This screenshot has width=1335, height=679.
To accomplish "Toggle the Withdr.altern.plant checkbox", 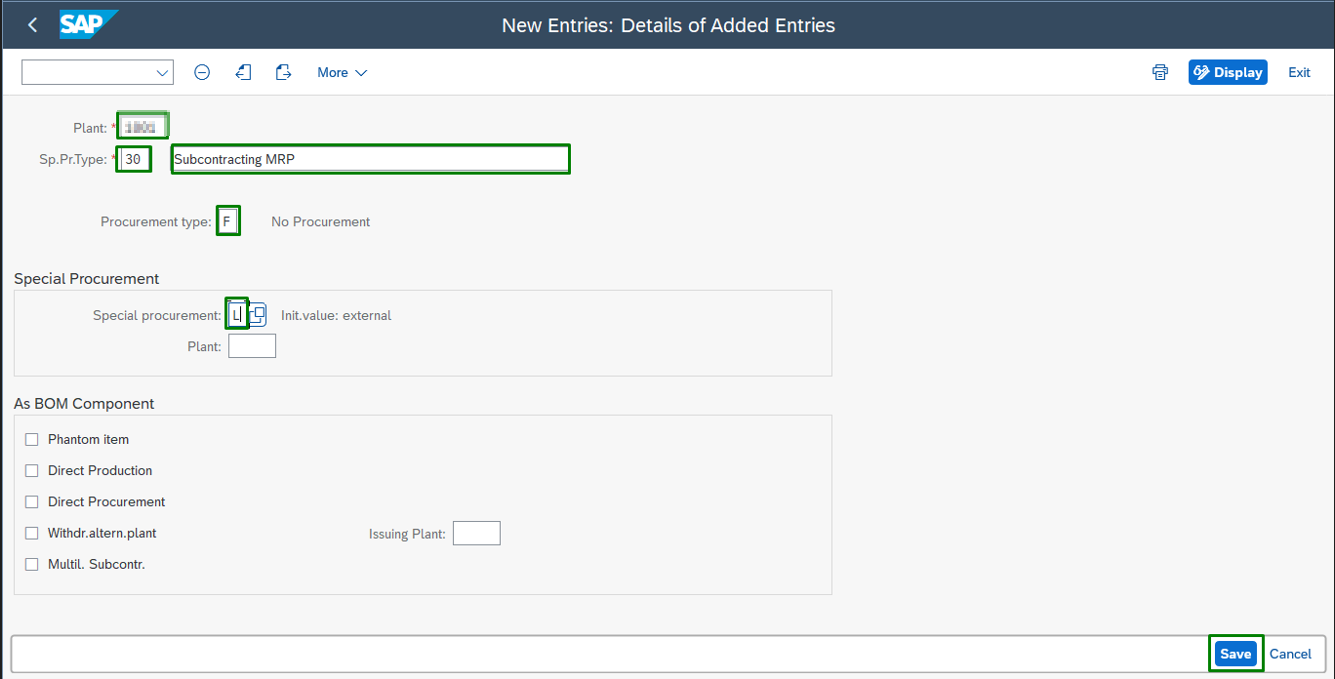I will coord(32,533).
